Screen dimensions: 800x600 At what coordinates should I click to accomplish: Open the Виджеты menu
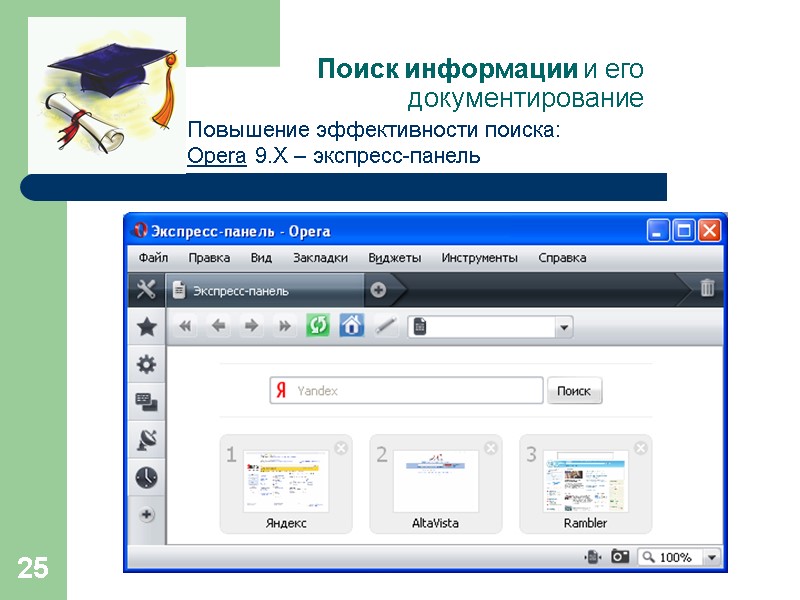395,258
